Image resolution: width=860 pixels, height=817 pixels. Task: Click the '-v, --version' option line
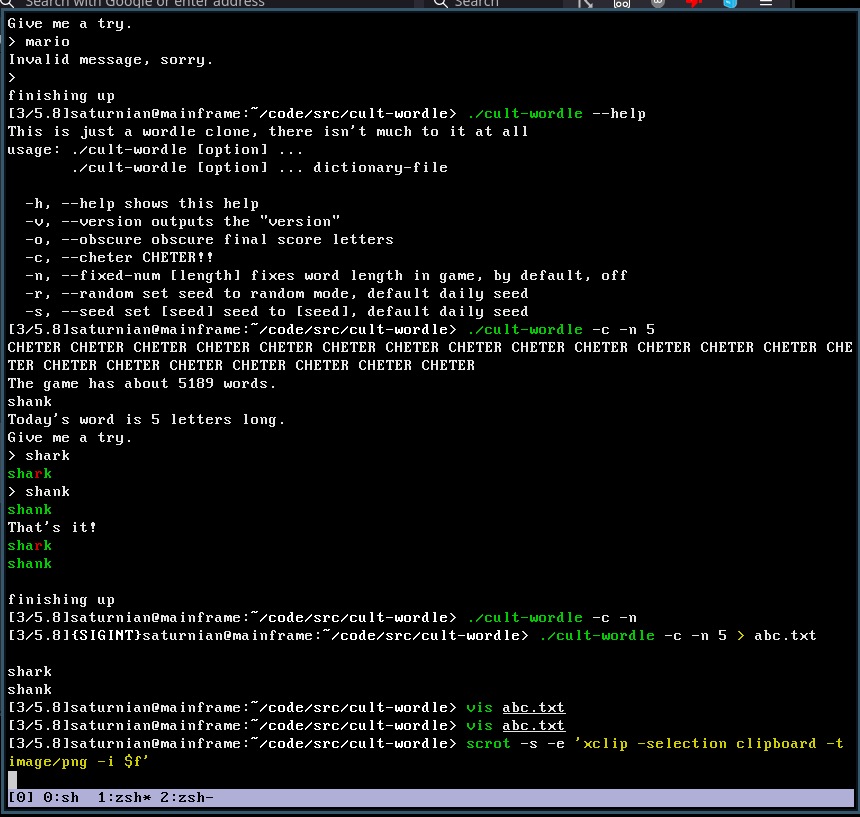[183, 222]
